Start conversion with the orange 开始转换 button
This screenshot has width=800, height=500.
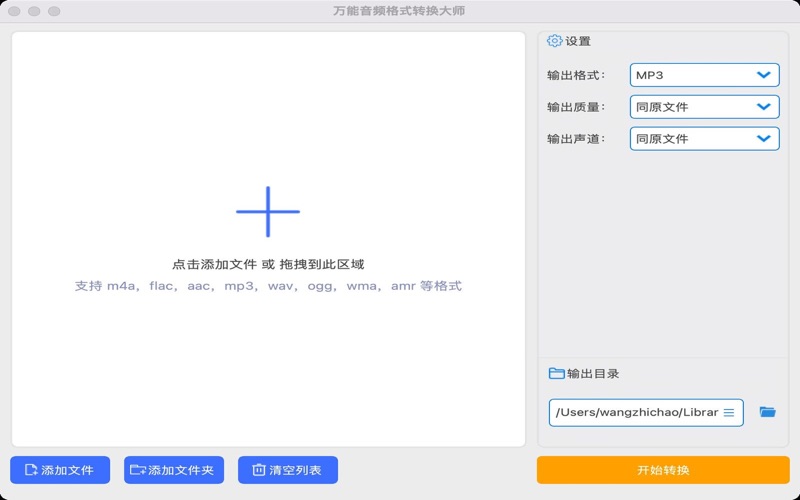coord(663,470)
